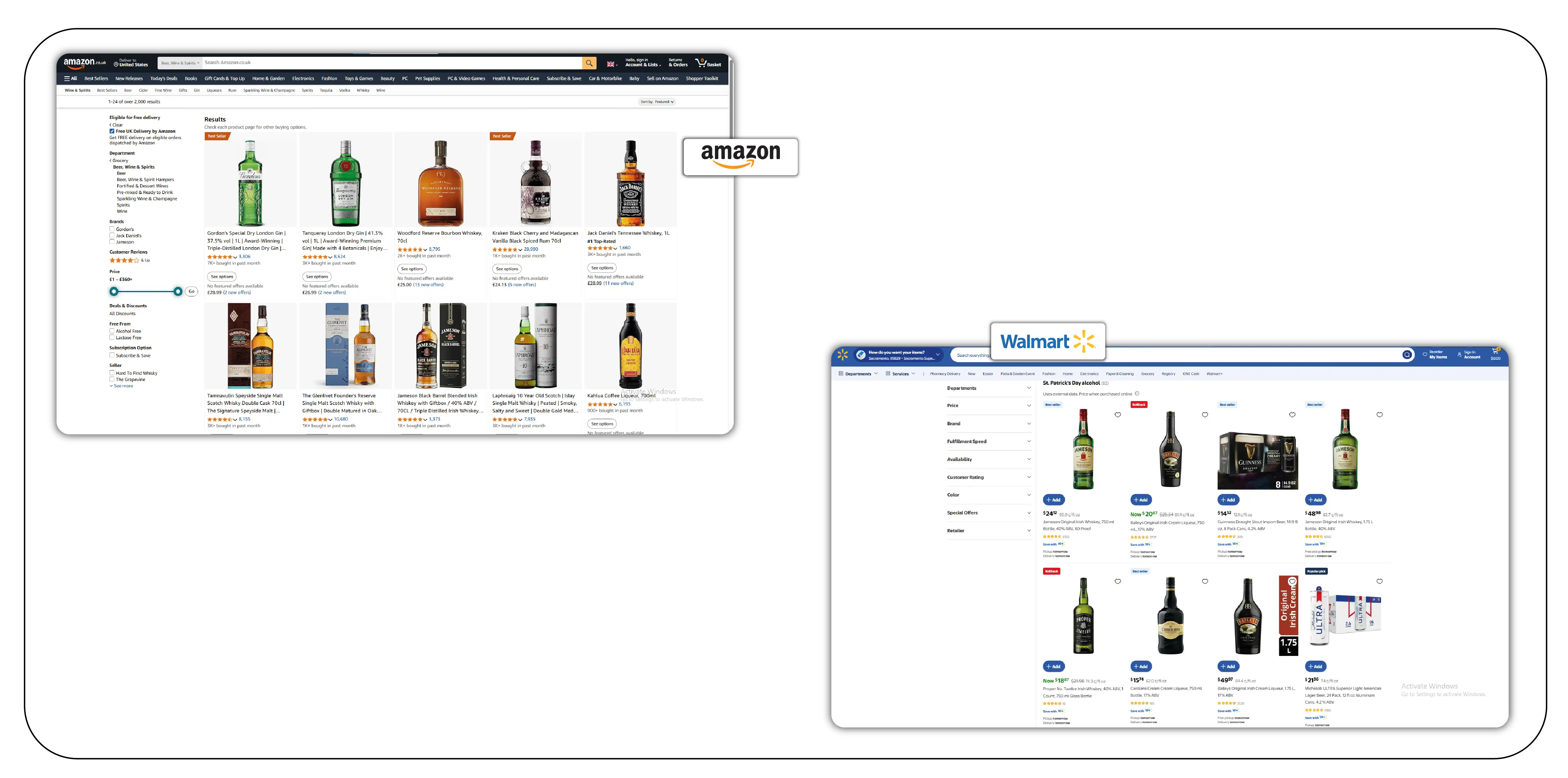The height and width of the screenshot is (778, 1568).
Task: Uncheck Free UK Delivery by Amazon
Action: (x=112, y=131)
